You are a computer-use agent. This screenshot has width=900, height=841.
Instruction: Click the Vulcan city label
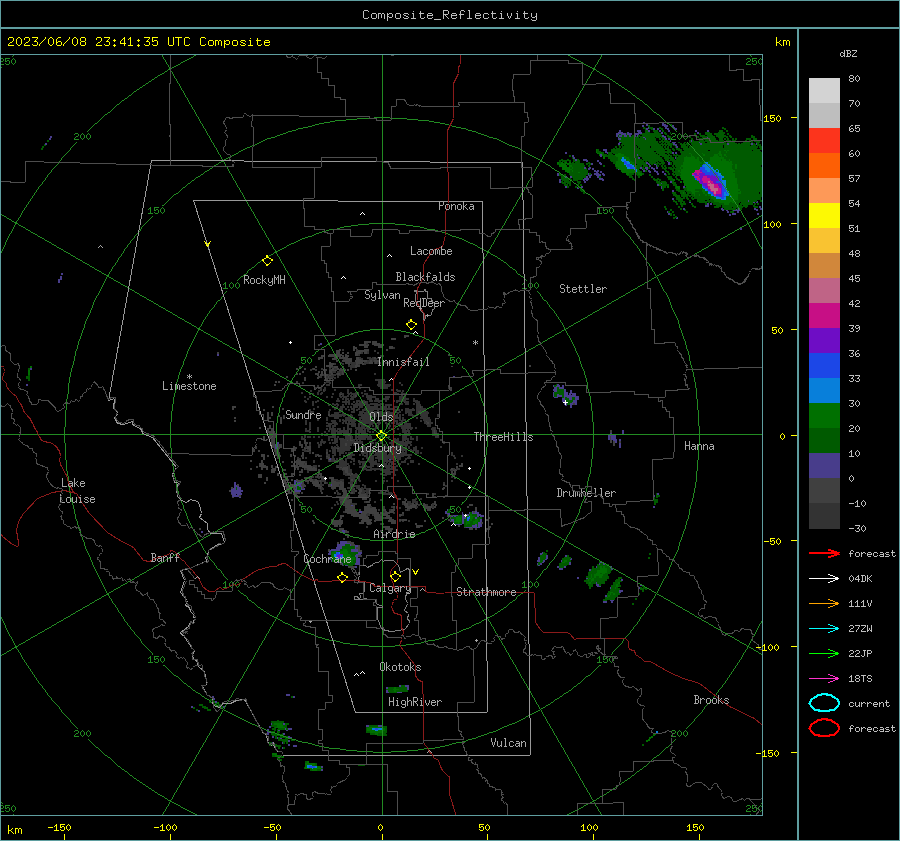click(x=508, y=743)
